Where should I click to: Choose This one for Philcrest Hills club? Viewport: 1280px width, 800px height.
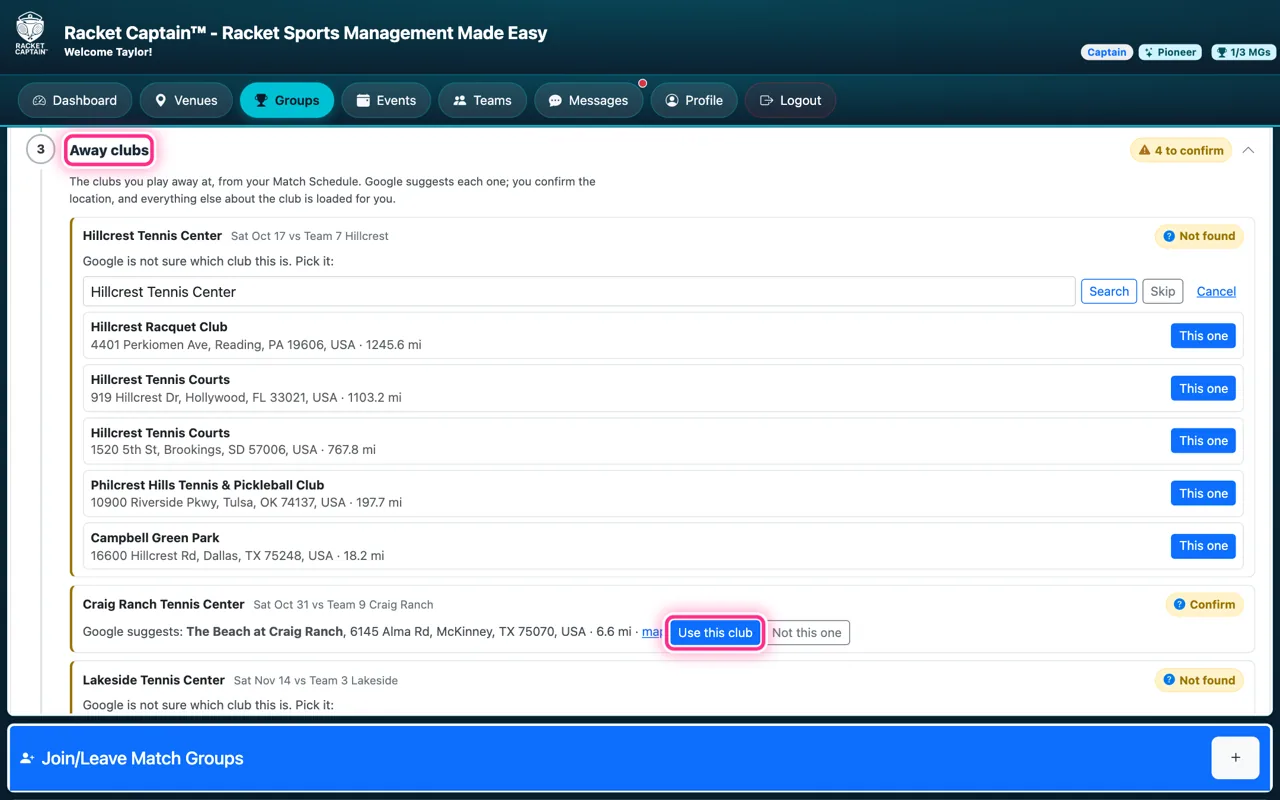point(1203,493)
